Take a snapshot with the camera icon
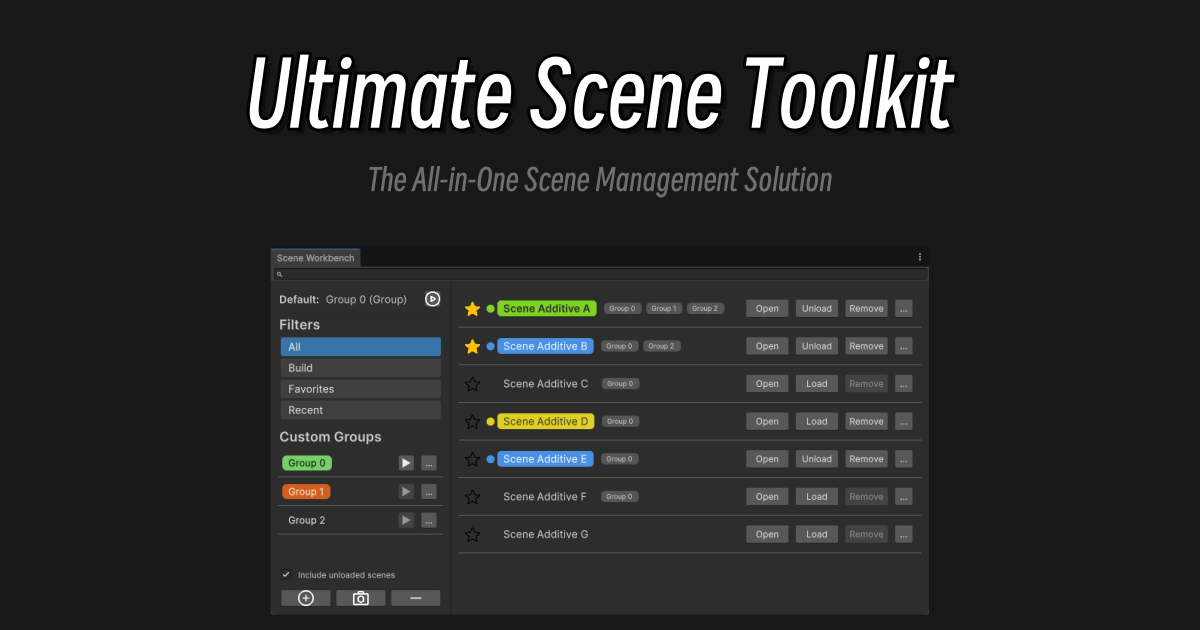Image resolution: width=1200 pixels, height=630 pixels. pyautogui.click(x=360, y=597)
